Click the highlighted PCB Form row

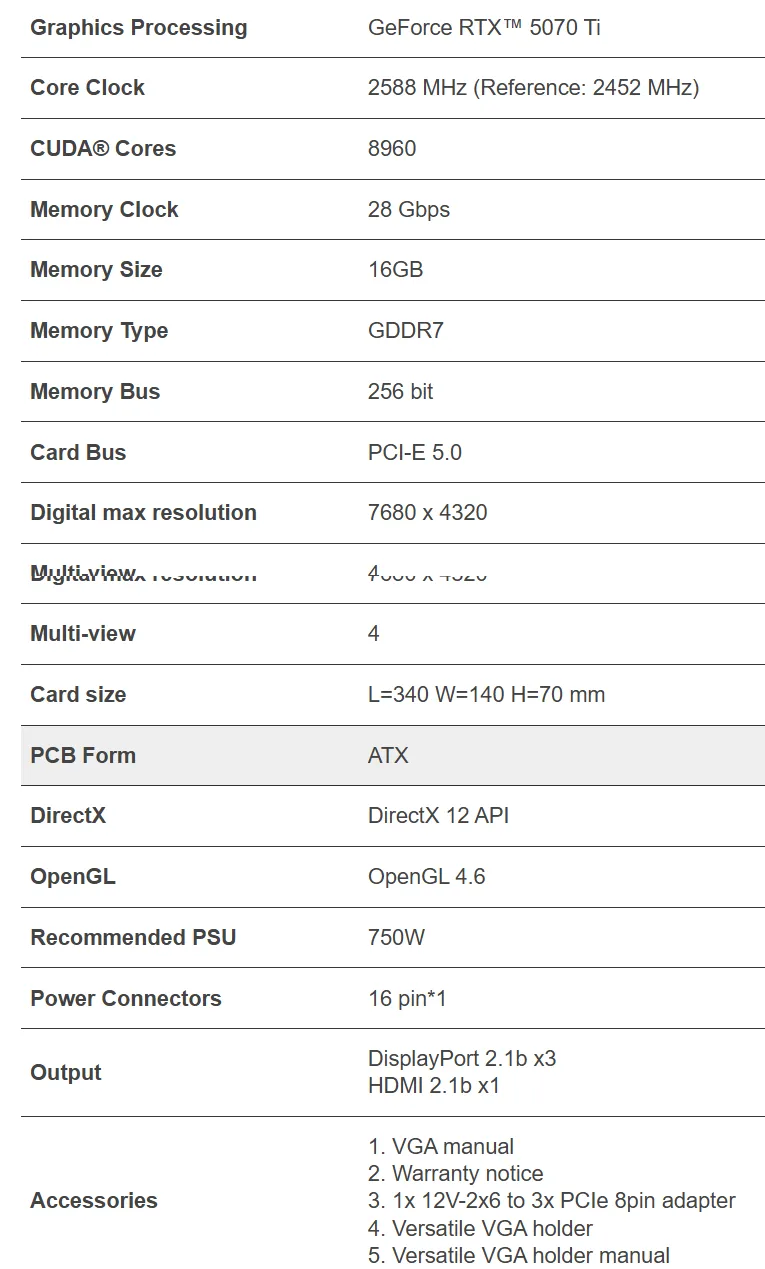[393, 756]
